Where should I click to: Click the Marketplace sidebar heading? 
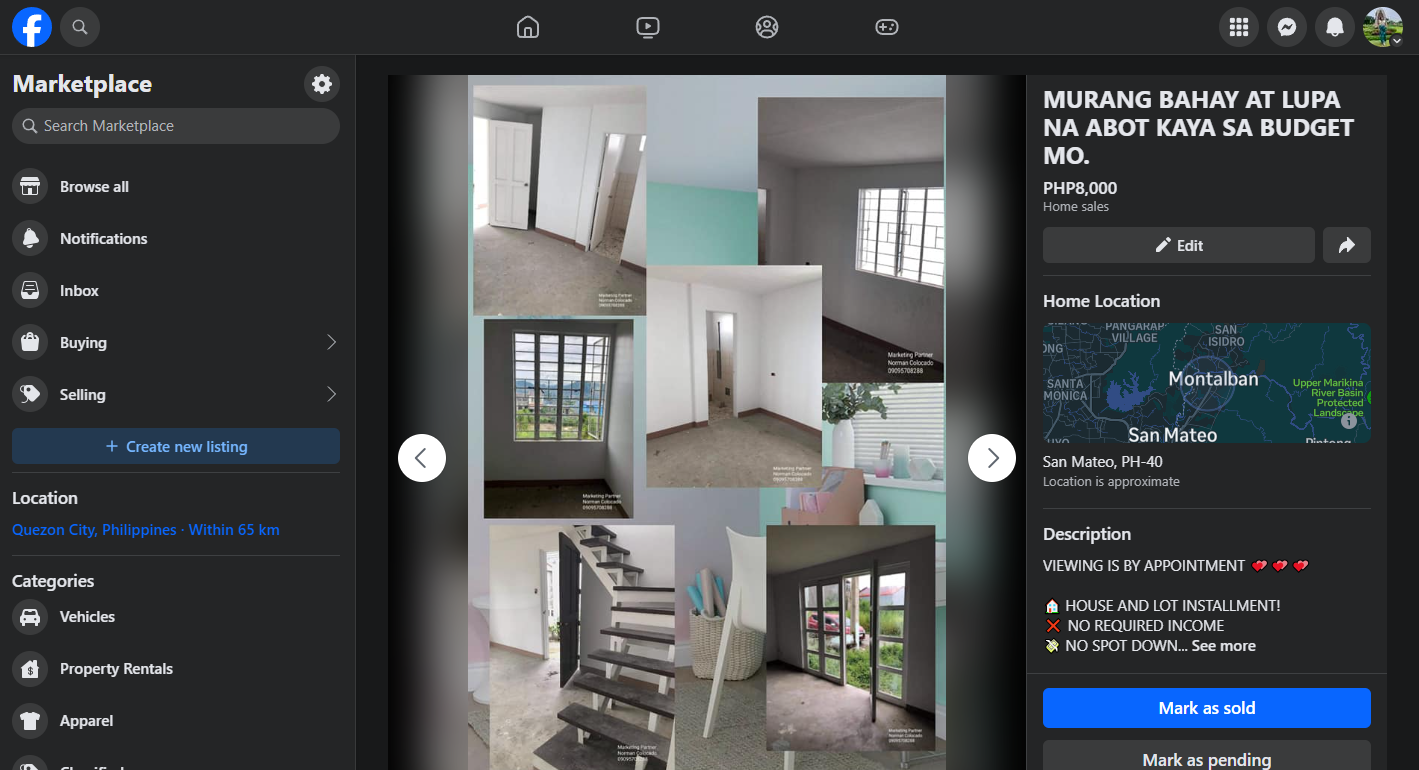coord(82,84)
